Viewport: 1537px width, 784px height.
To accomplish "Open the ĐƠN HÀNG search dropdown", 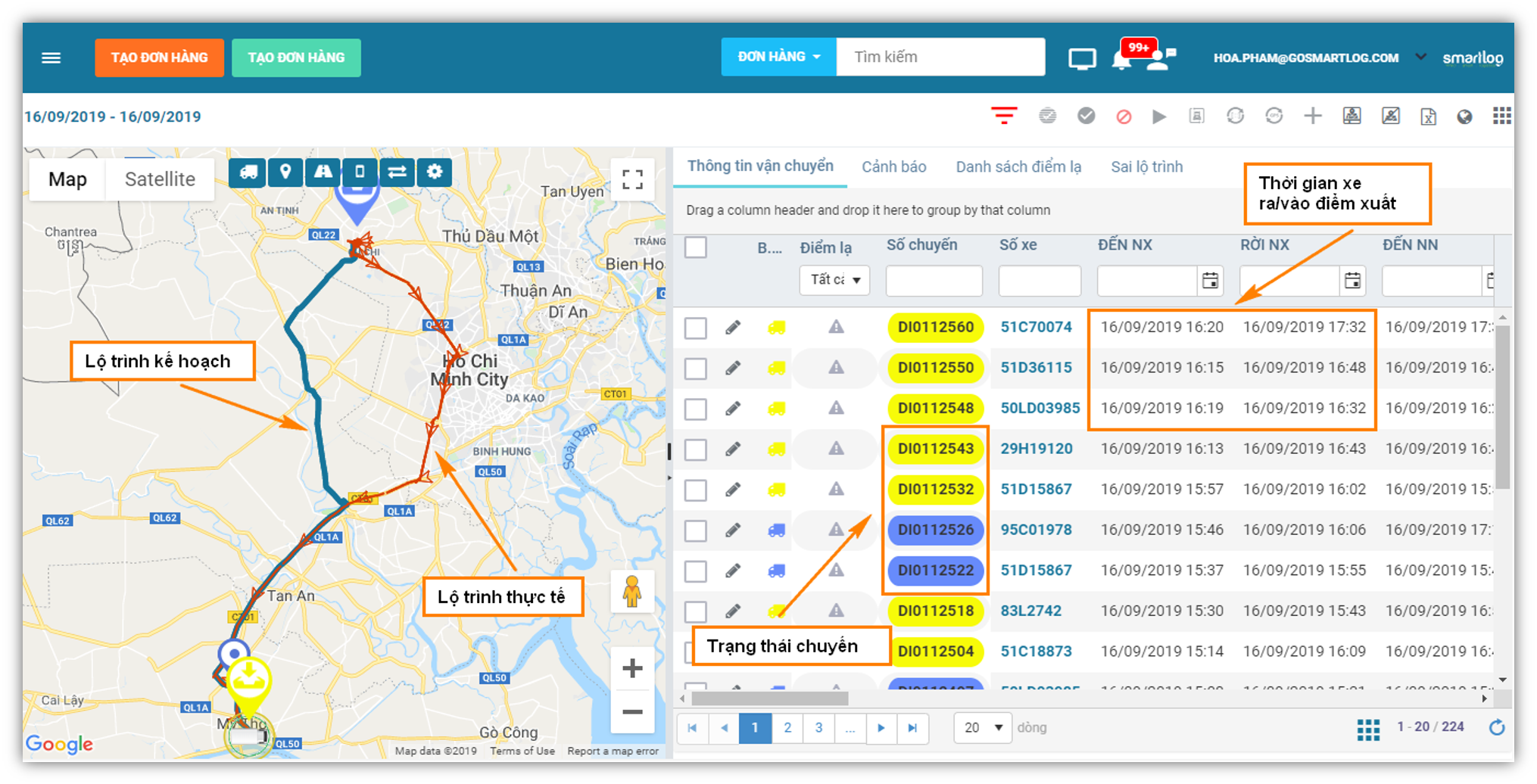I will (778, 57).
